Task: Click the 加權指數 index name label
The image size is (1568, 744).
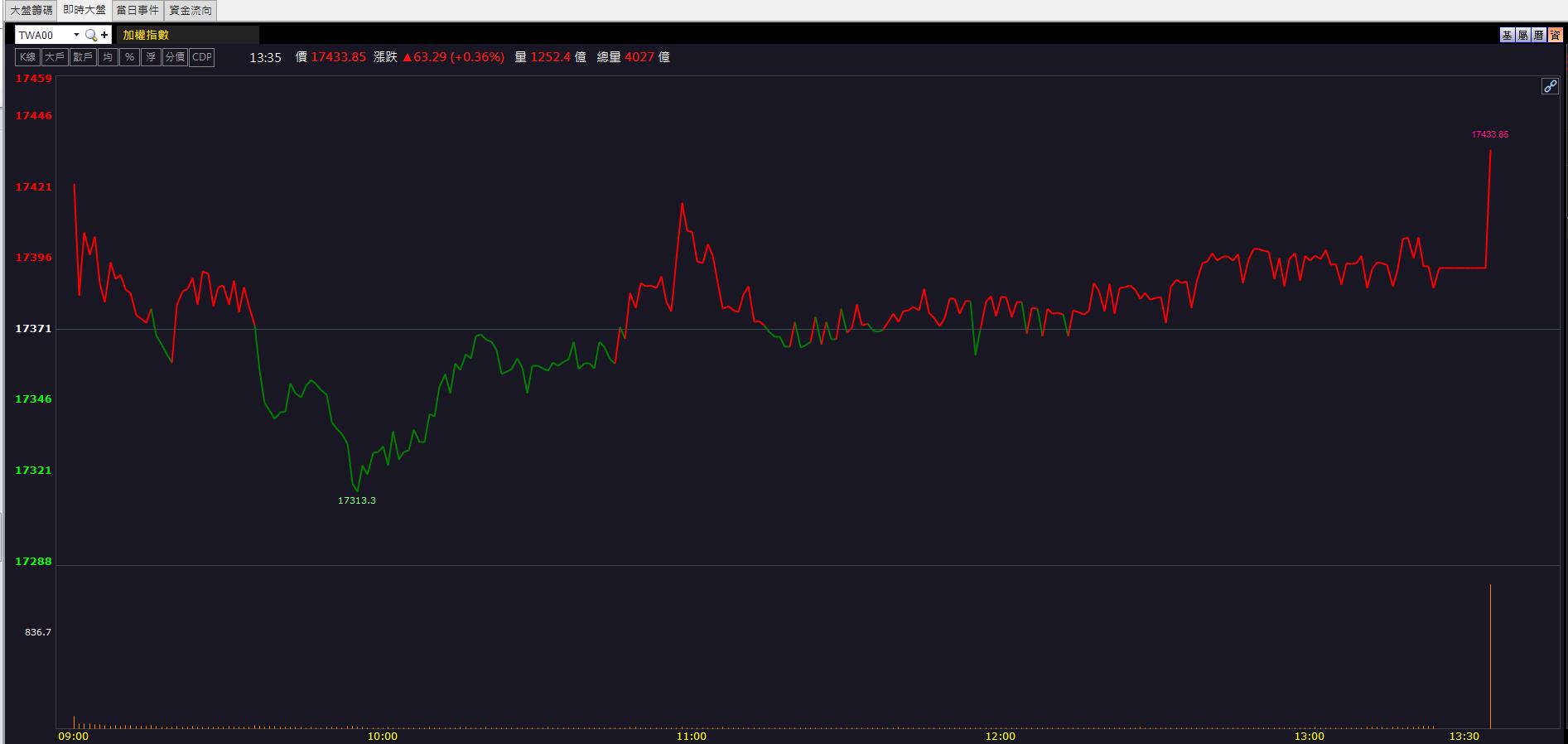Action: tap(146, 35)
